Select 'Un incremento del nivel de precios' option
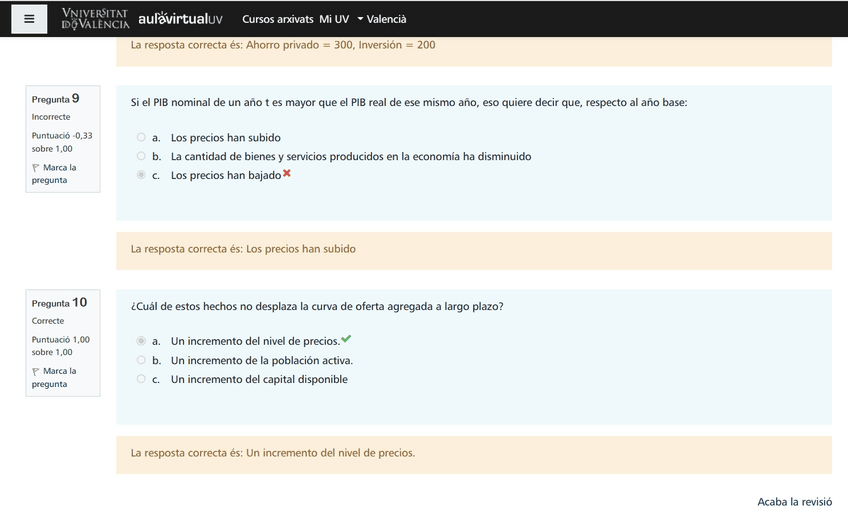The width and height of the screenshot is (848, 522). [141, 341]
